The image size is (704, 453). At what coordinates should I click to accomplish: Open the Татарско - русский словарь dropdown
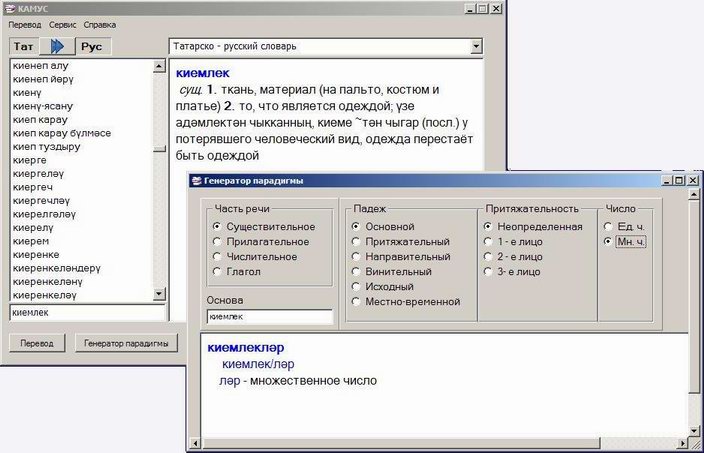pos(475,46)
